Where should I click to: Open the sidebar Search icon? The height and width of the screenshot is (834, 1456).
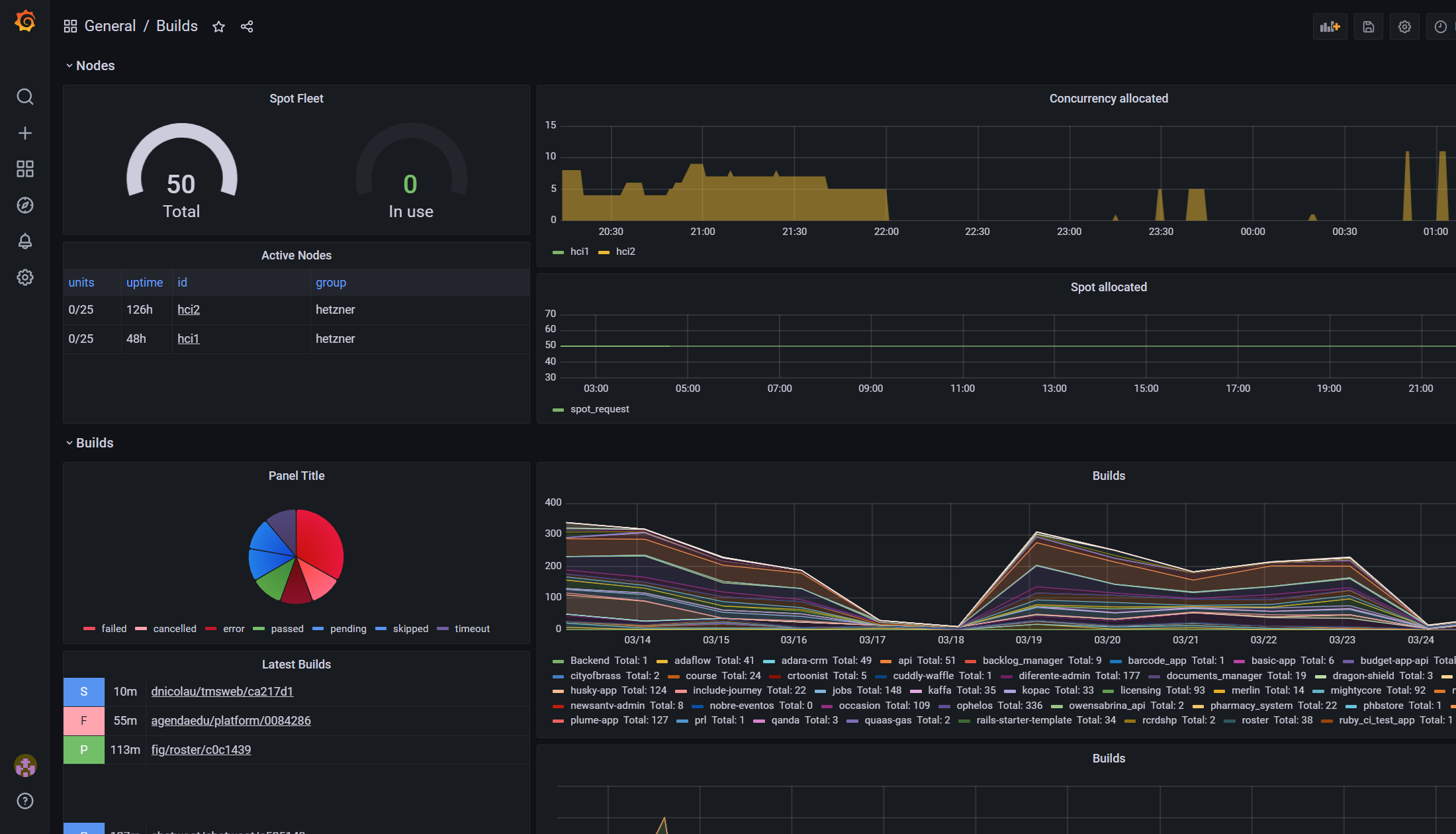(x=25, y=97)
